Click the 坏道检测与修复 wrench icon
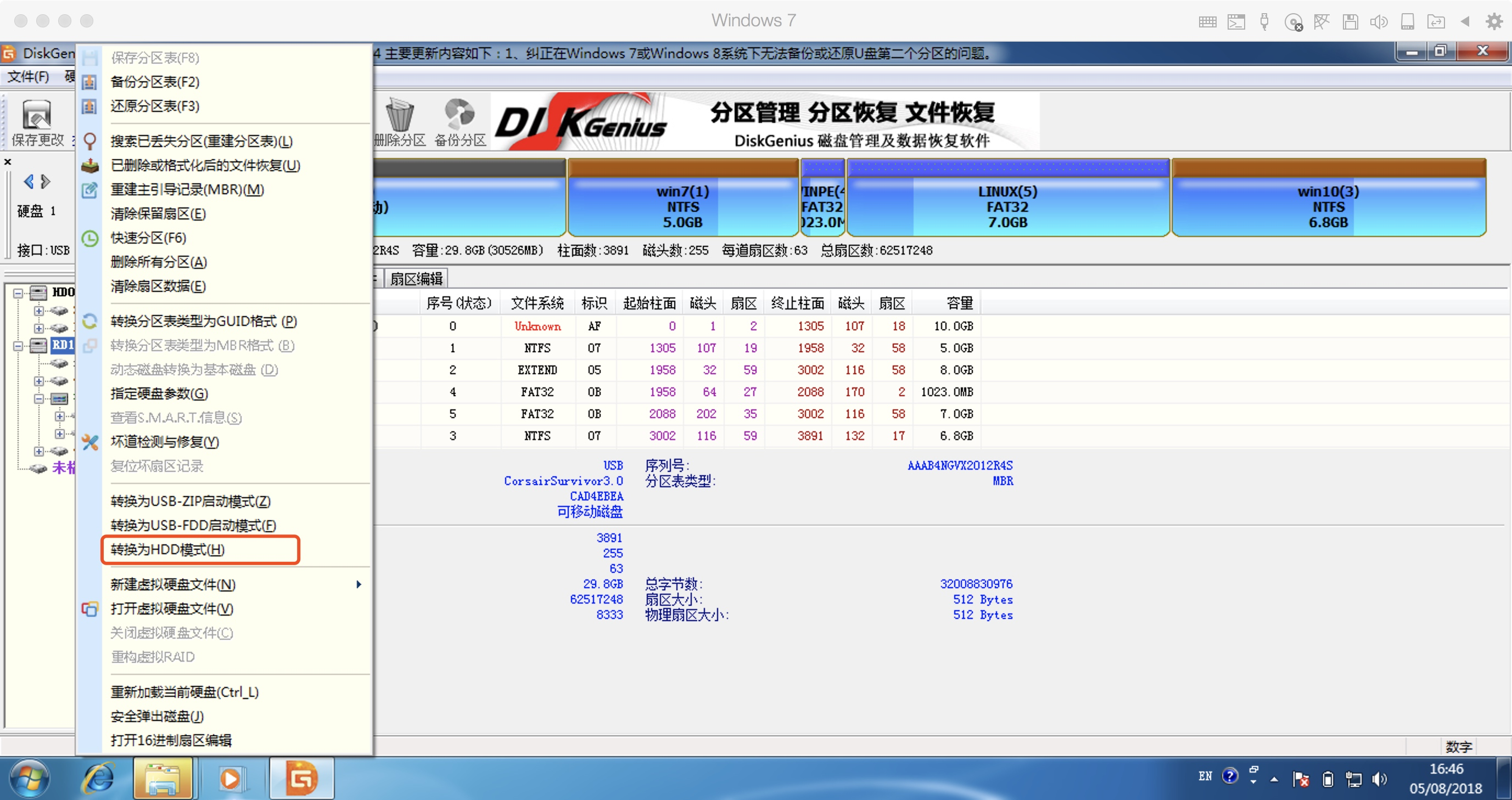Viewport: 1512px width, 800px height. click(90, 442)
